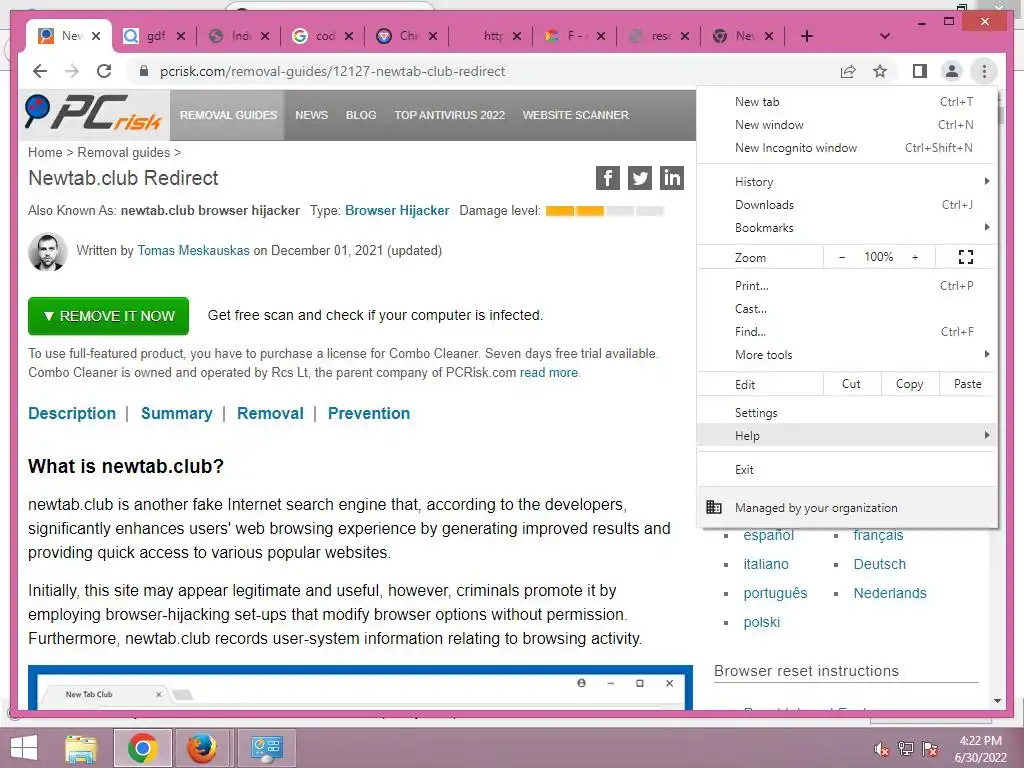Open Settings from the Chrome menu

click(846, 413)
